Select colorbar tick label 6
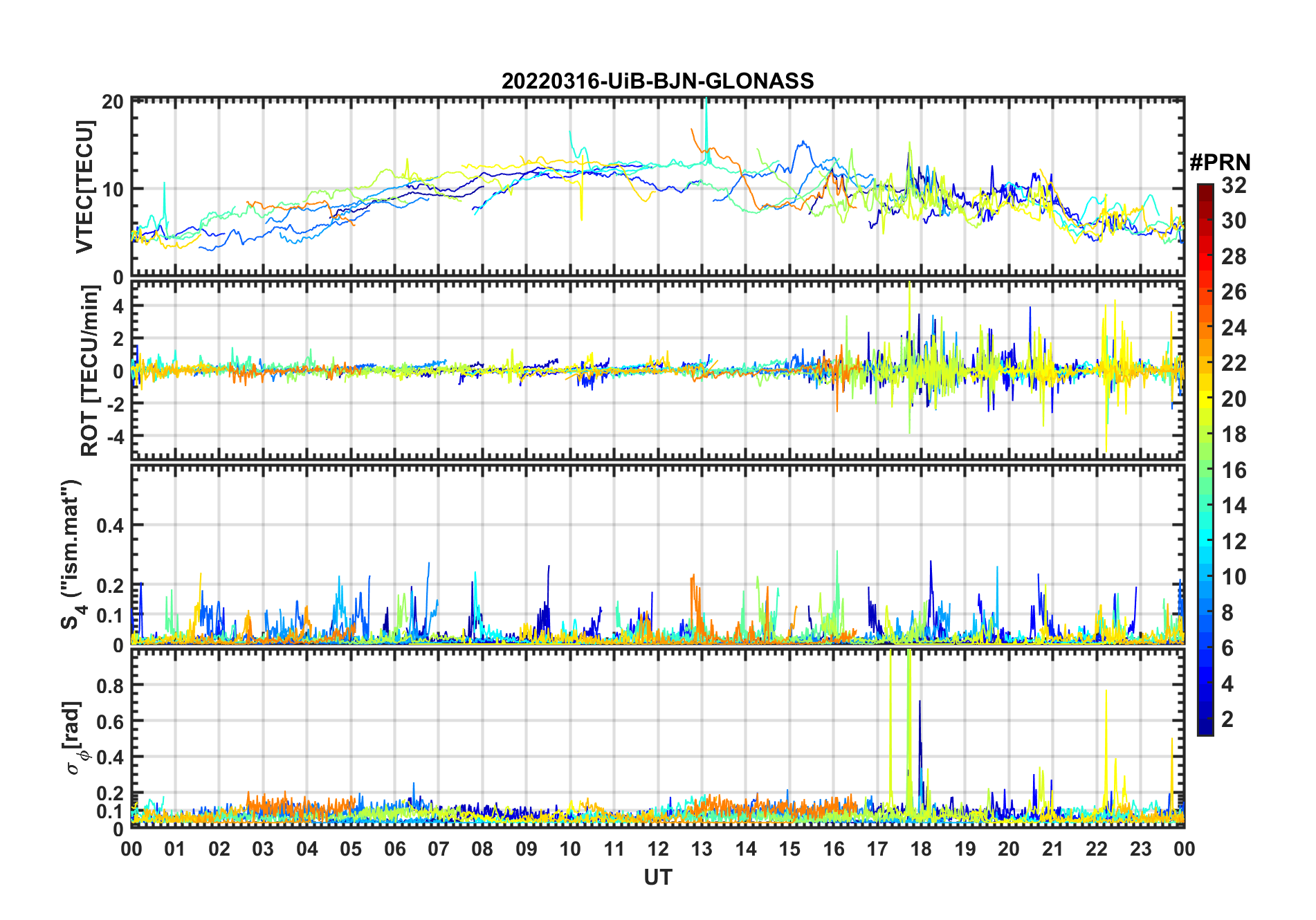 1227,648
